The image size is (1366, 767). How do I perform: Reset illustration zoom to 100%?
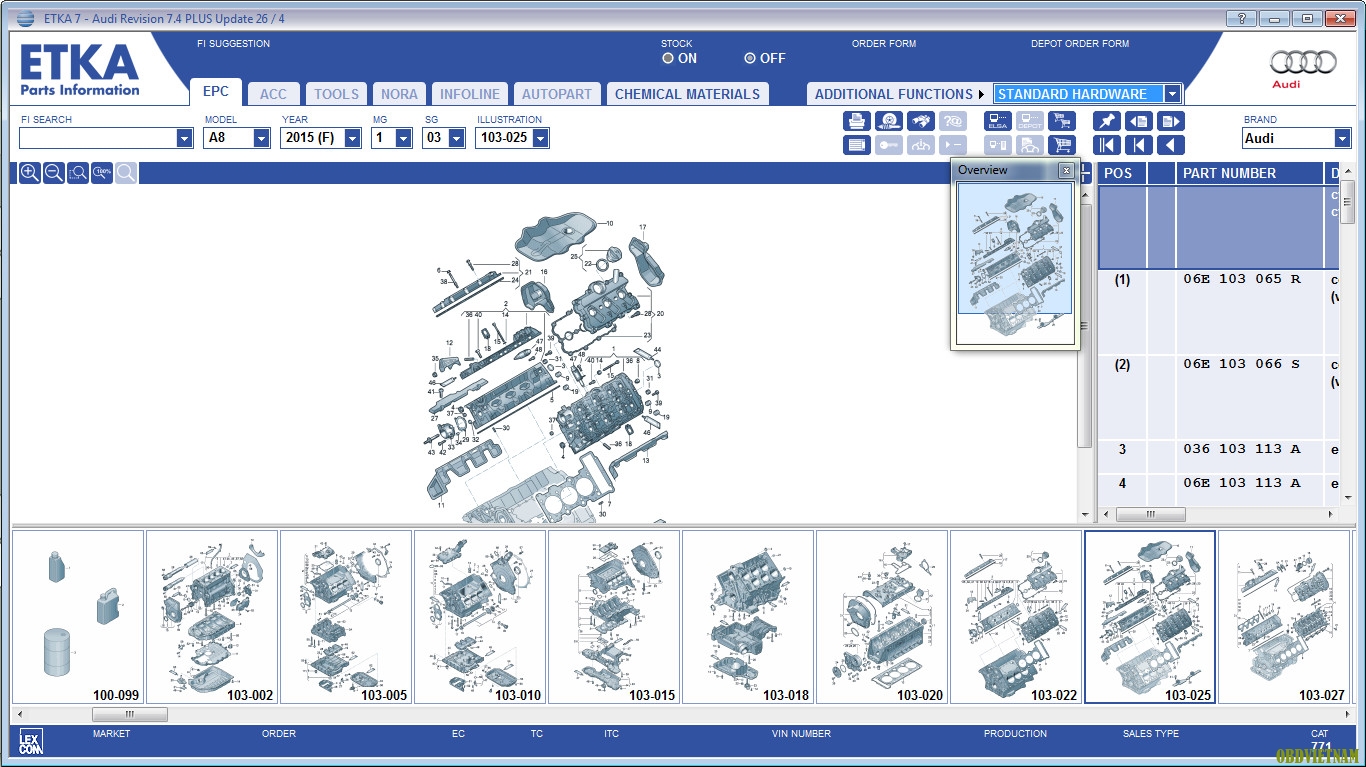[102, 173]
